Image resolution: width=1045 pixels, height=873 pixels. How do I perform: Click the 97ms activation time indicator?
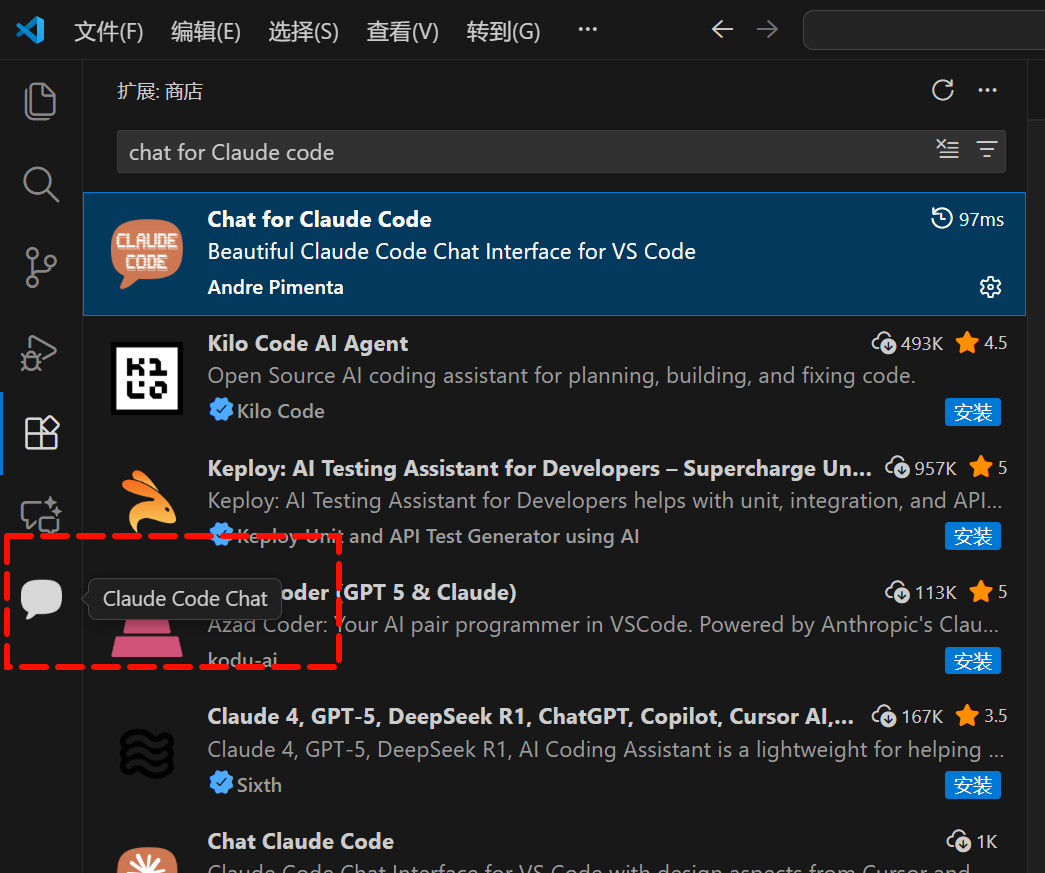click(x=968, y=219)
